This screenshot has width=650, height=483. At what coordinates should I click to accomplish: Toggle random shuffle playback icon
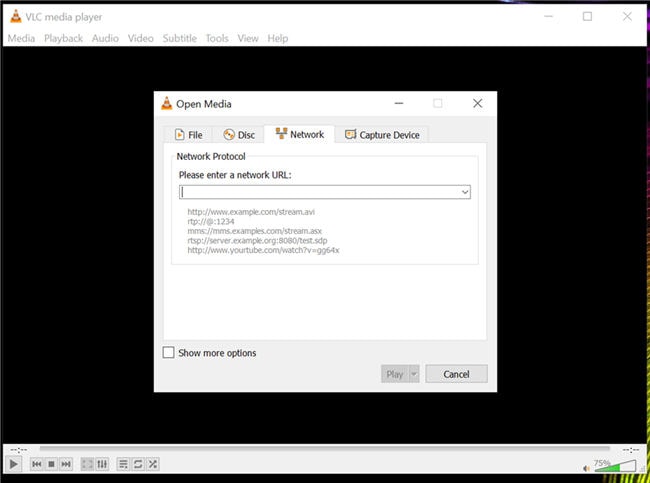153,464
